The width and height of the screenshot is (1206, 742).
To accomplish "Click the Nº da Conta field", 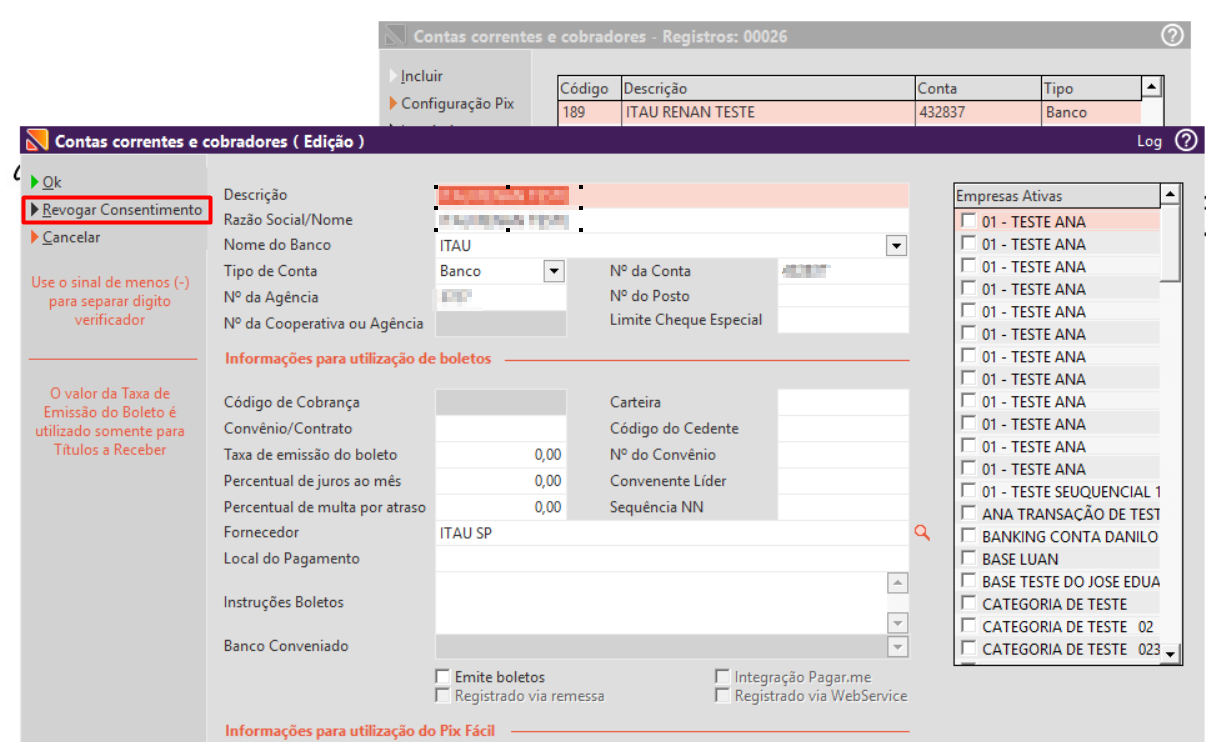I will pos(843,271).
